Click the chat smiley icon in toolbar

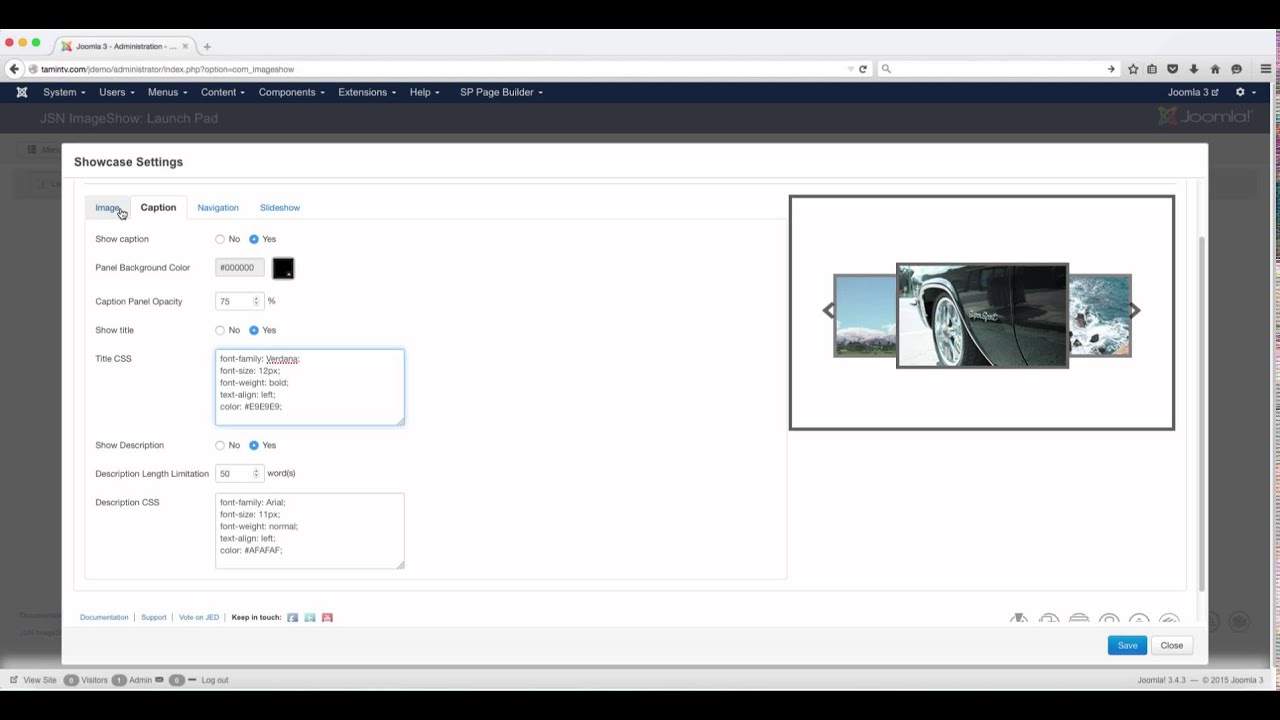coord(1237,69)
